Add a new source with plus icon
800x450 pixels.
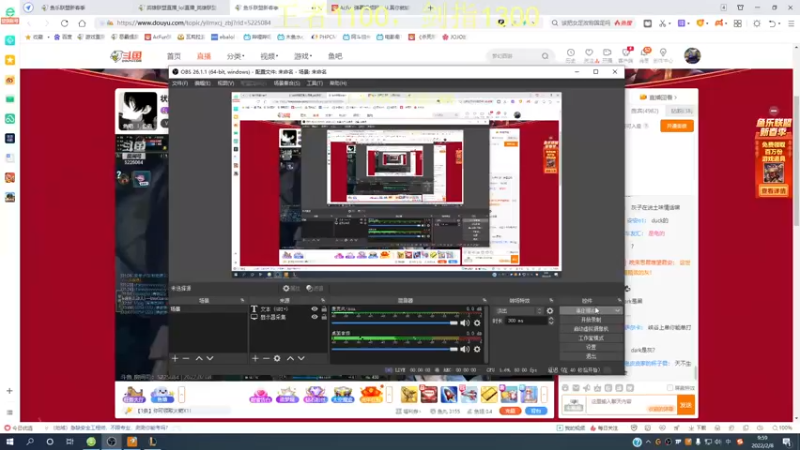coord(255,359)
